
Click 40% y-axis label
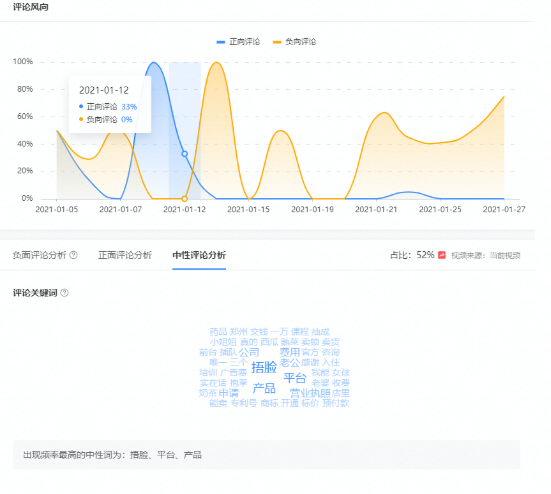(x=25, y=144)
